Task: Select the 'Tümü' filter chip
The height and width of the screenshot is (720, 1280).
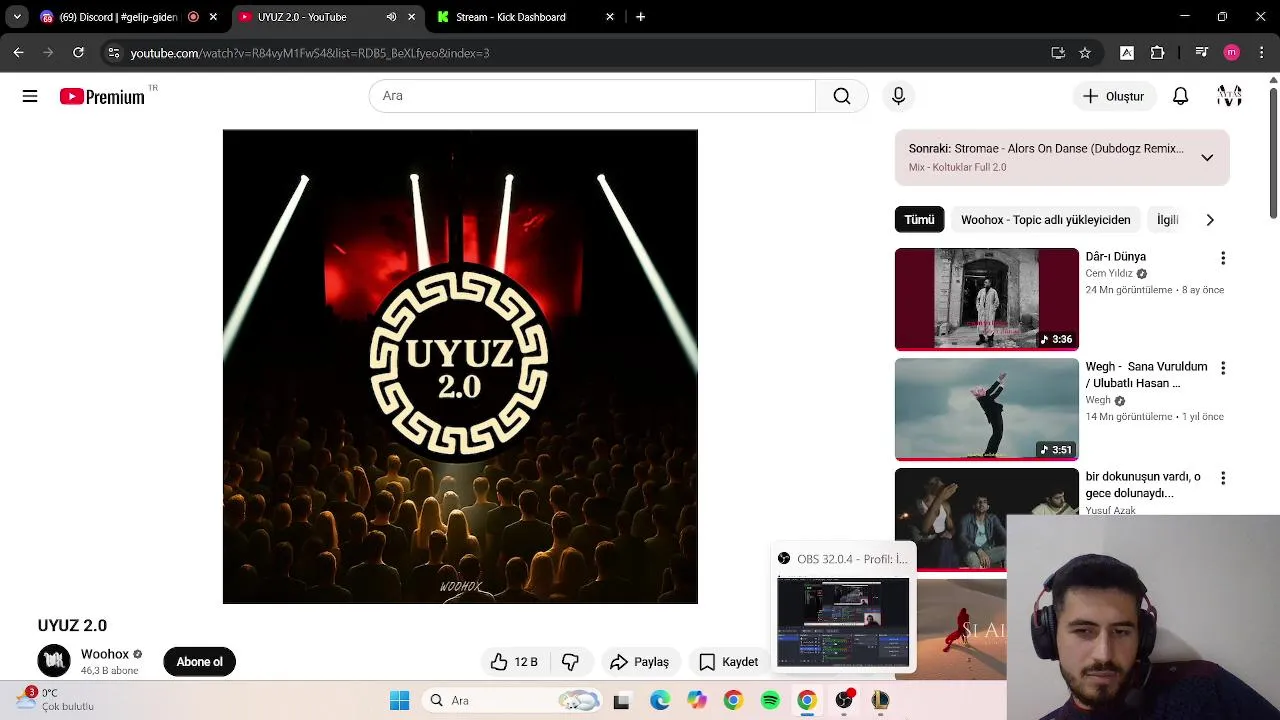Action: (919, 220)
